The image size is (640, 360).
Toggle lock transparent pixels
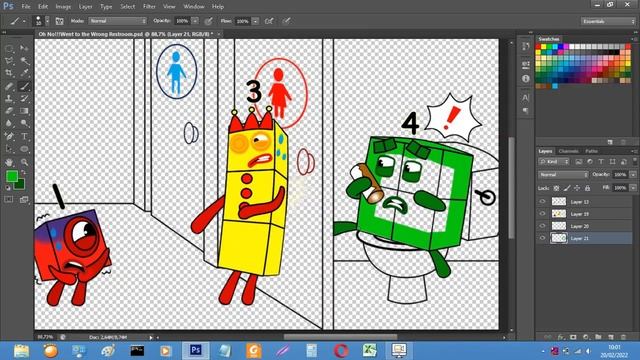click(x=556, y=188)
